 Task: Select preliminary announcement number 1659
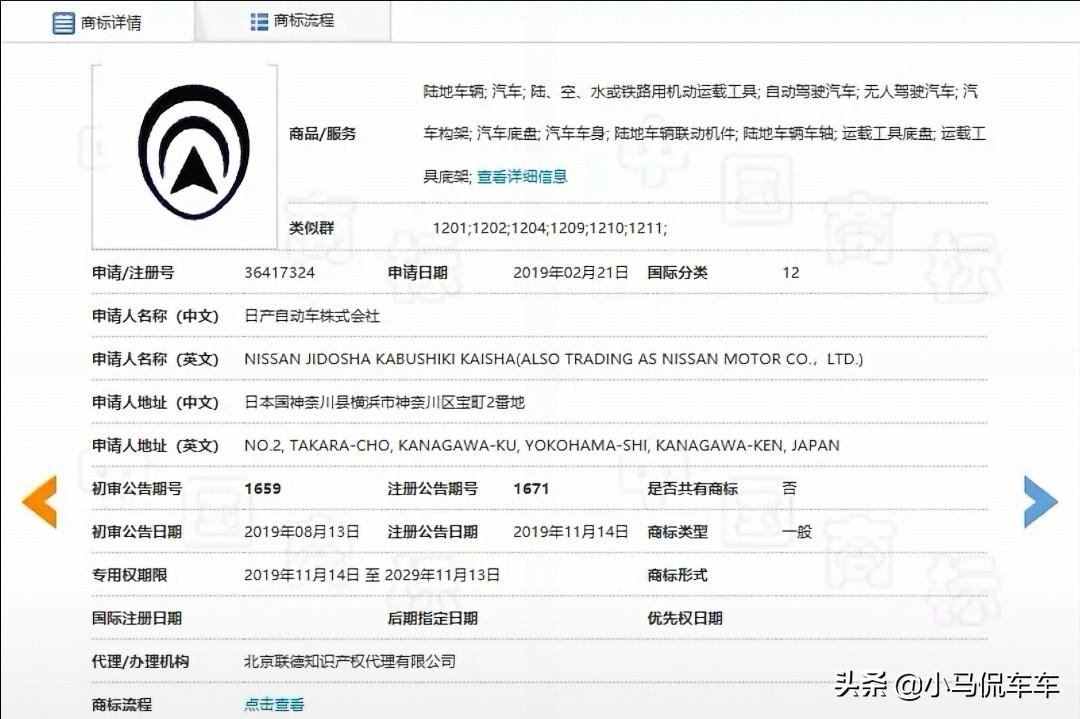pyautogui.click(x=262, y=489)
